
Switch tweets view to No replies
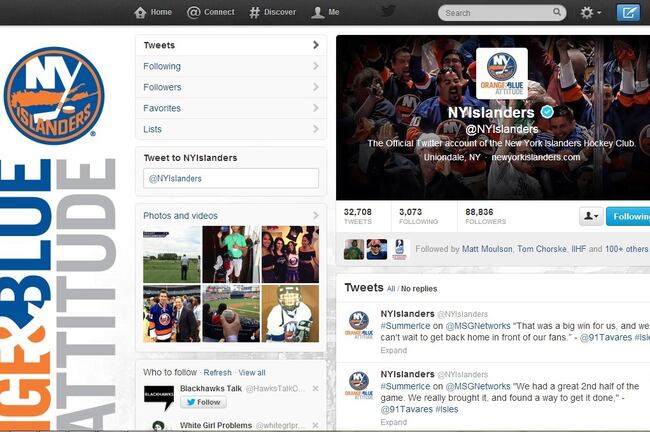[x=419, y=289]
